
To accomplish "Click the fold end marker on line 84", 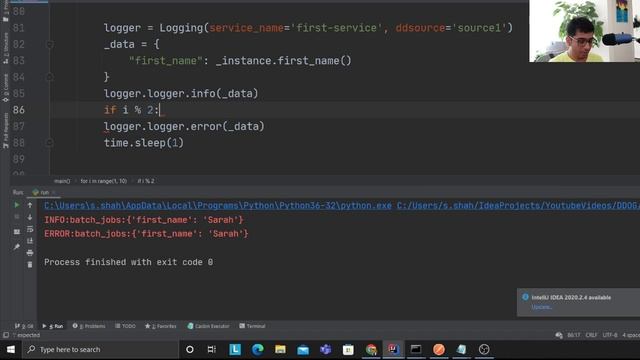I will pyautogui.click(x=50, y=77).
